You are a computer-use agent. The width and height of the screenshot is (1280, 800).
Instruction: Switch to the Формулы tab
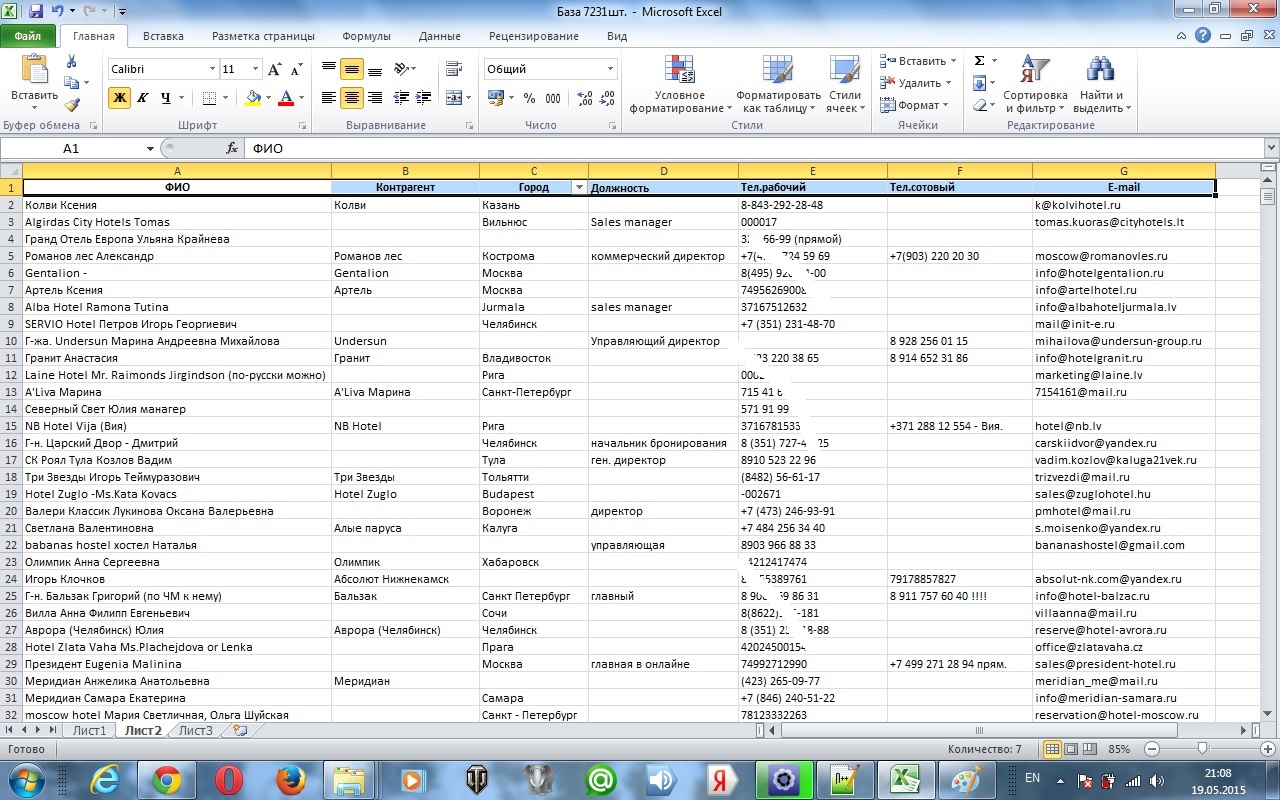[366, 36]
